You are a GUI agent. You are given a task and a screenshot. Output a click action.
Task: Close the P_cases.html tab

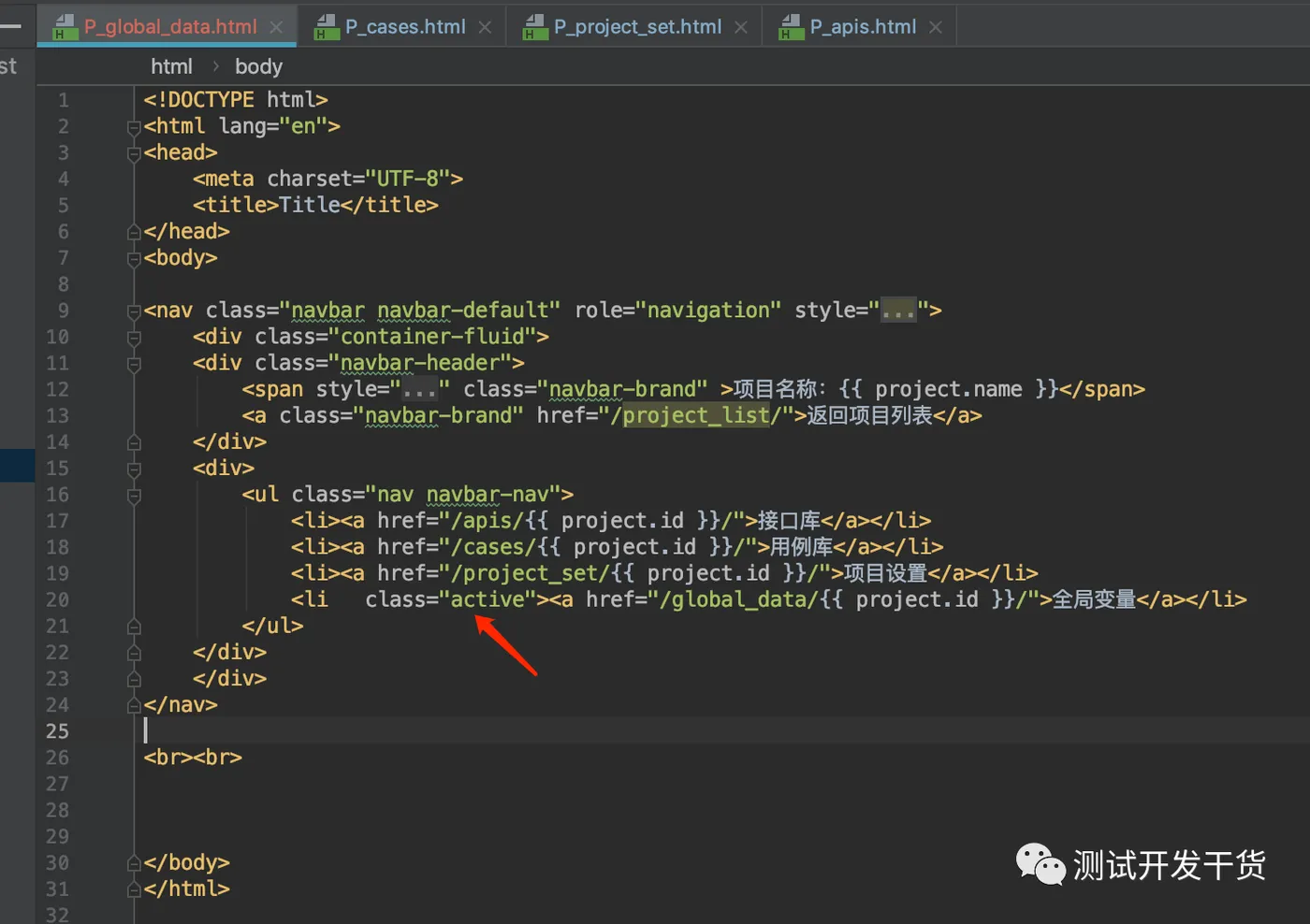(x=485, y=27)
